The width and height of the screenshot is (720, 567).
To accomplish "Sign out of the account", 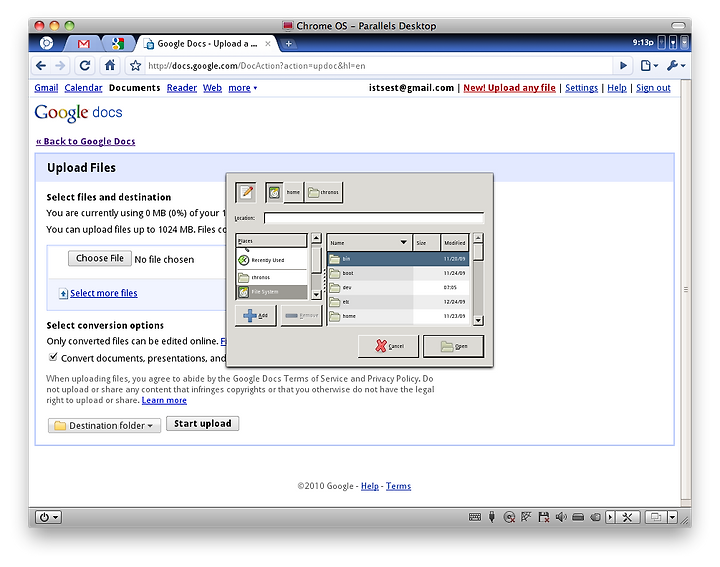I will click(653, 88).
